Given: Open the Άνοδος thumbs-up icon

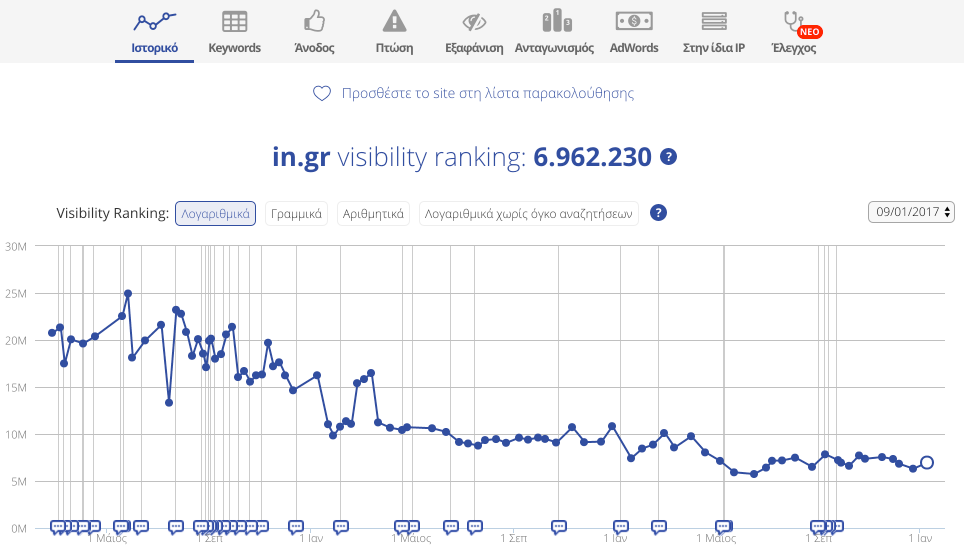Looking at the screenshot, I should point(314,21).
